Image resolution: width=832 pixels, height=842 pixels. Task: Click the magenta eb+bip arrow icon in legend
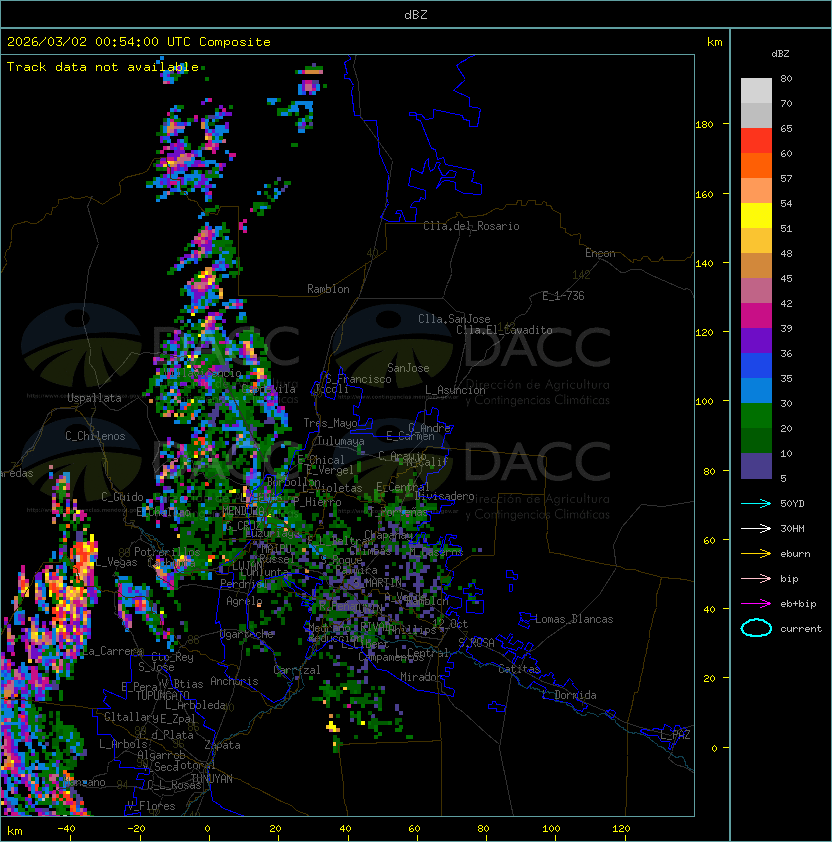pos(756,604)
